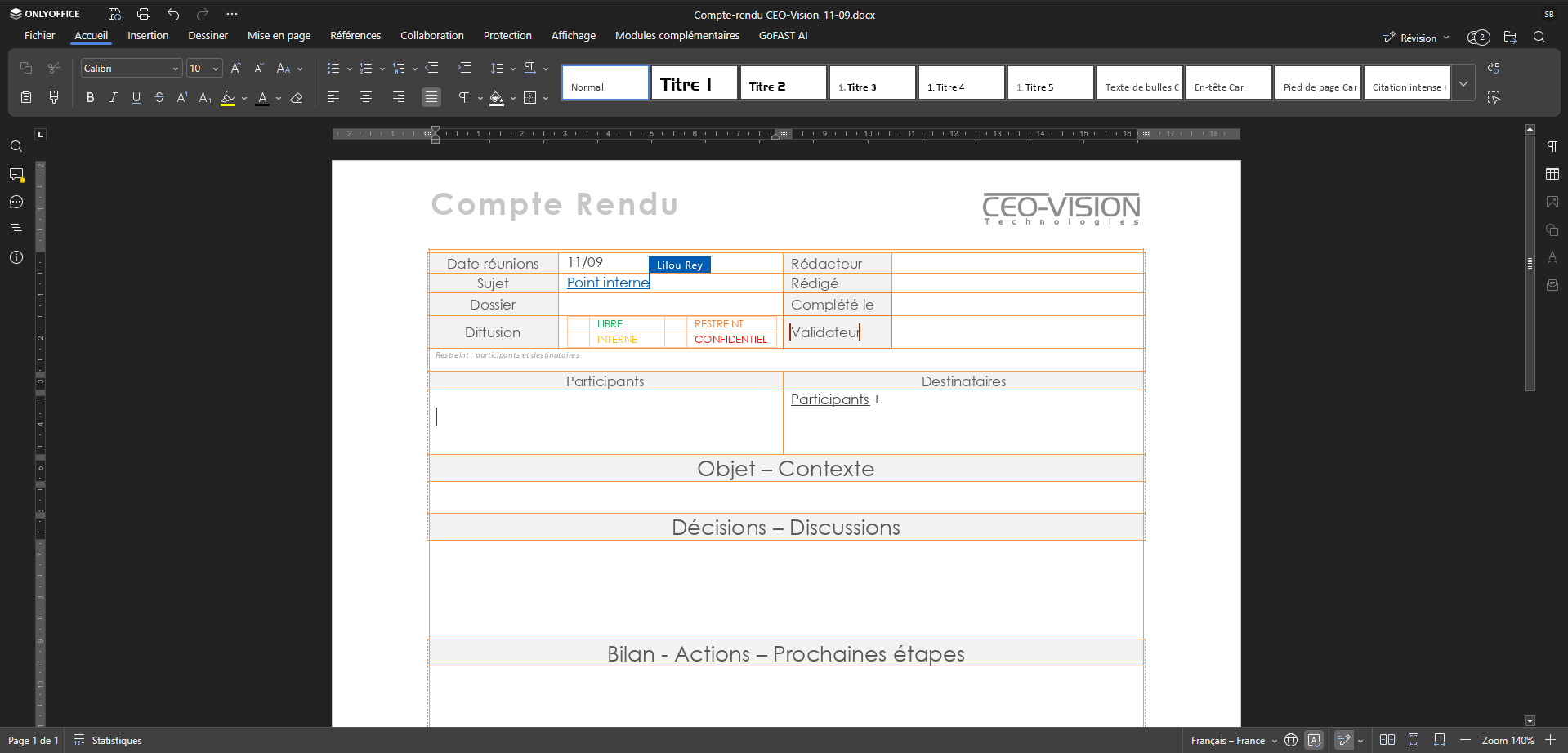Clear formatting with the eraser icon

click(x=297, y=98)
